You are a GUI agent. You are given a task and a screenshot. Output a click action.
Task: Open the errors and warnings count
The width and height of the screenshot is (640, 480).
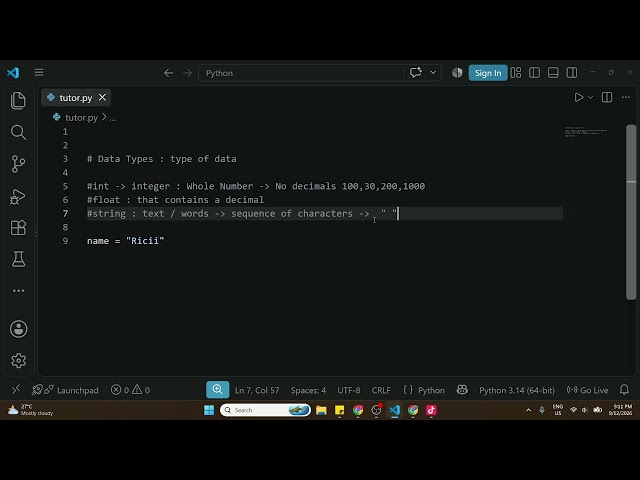point(130,390)
